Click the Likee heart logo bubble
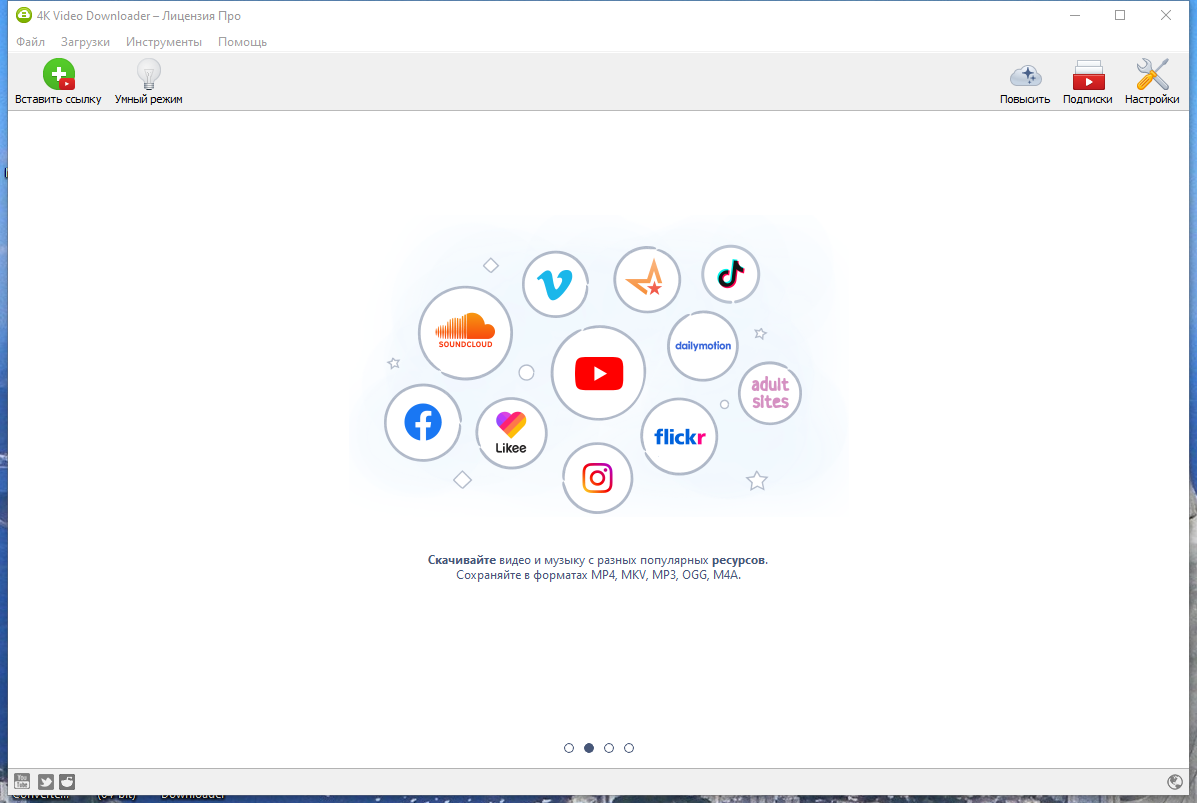The width and height of the screenshot is (1197, 803). coord(511,433)
